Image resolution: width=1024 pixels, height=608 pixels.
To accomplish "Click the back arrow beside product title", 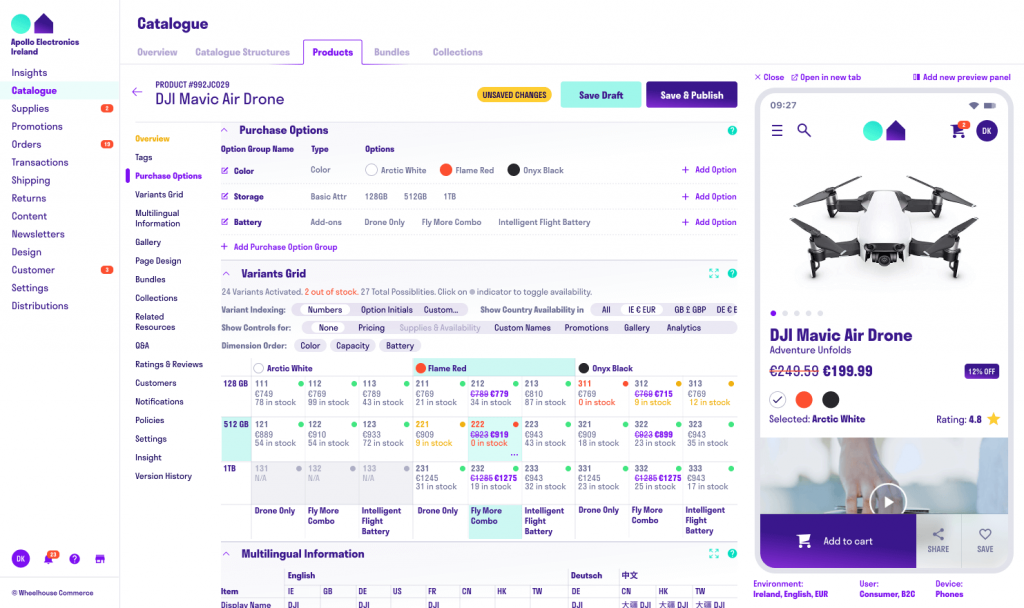I will point(137,92).
